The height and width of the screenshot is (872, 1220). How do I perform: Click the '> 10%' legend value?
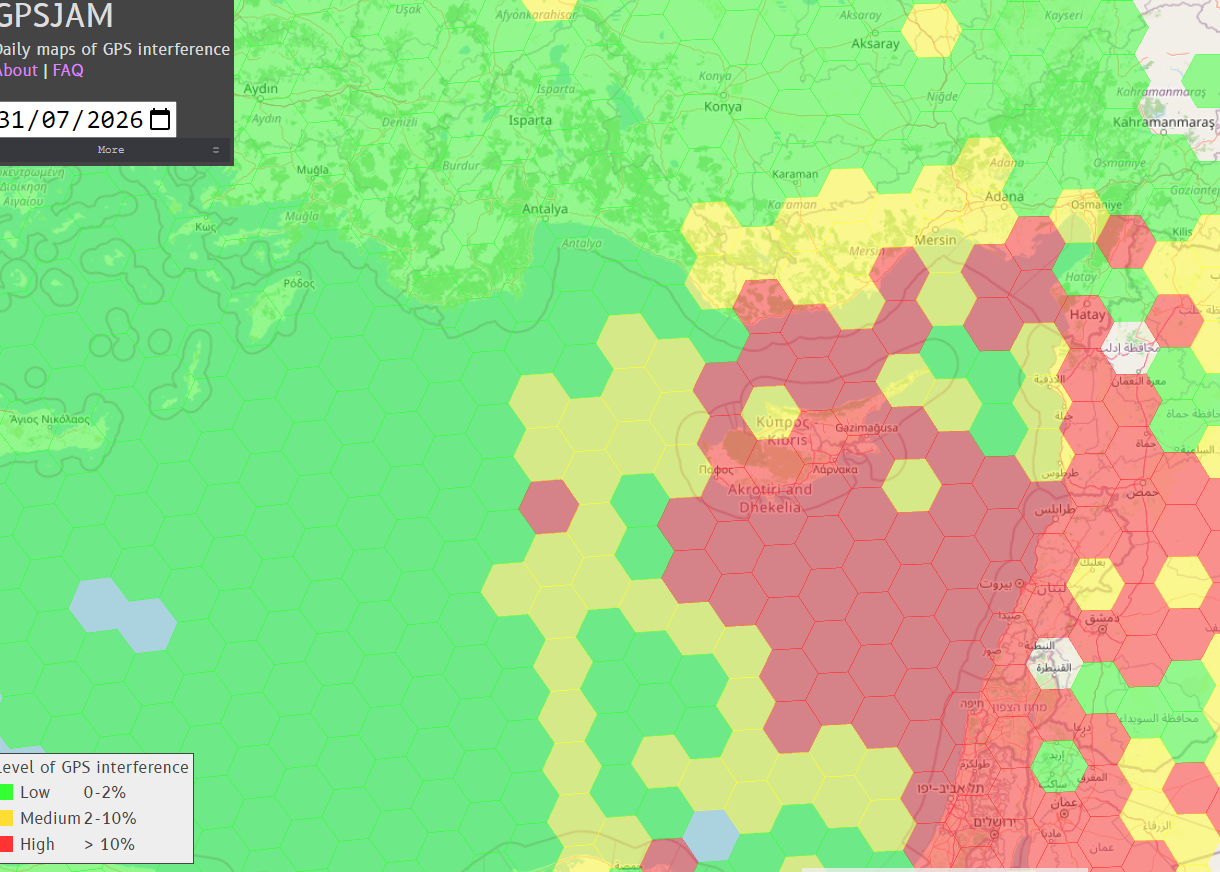pos(109,844)
